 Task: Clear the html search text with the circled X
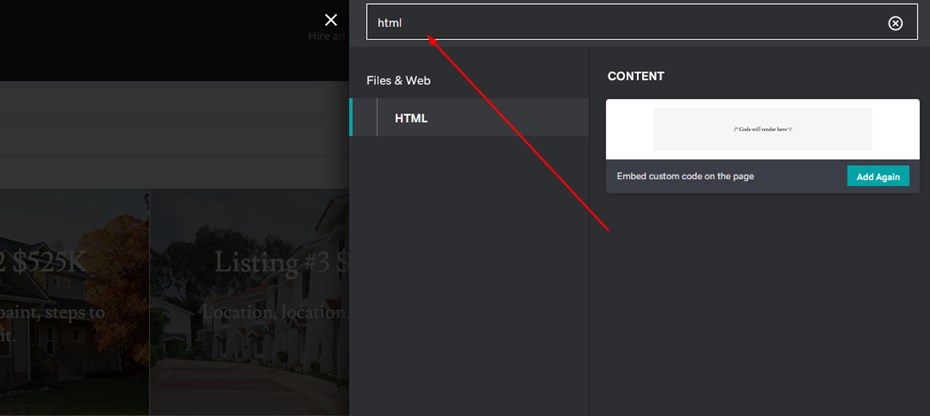[x=895, y=23]
